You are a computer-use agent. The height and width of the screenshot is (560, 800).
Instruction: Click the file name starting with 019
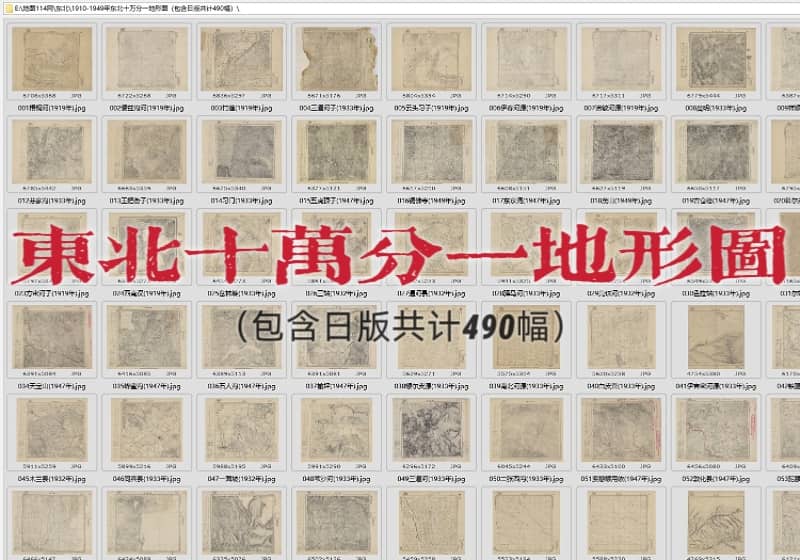click(x=716, y=201)
